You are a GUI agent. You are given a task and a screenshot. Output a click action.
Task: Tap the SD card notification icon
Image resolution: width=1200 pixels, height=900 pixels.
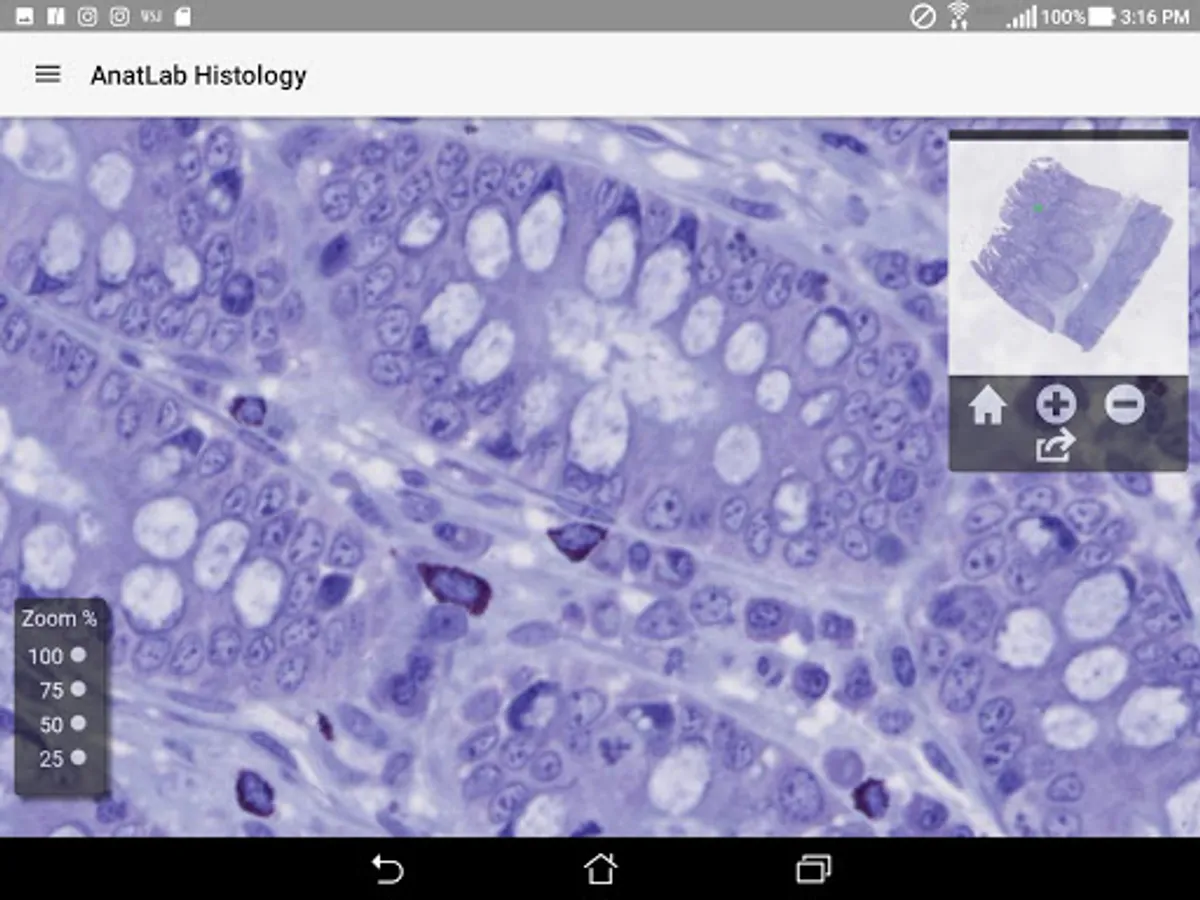coord(182,16)
